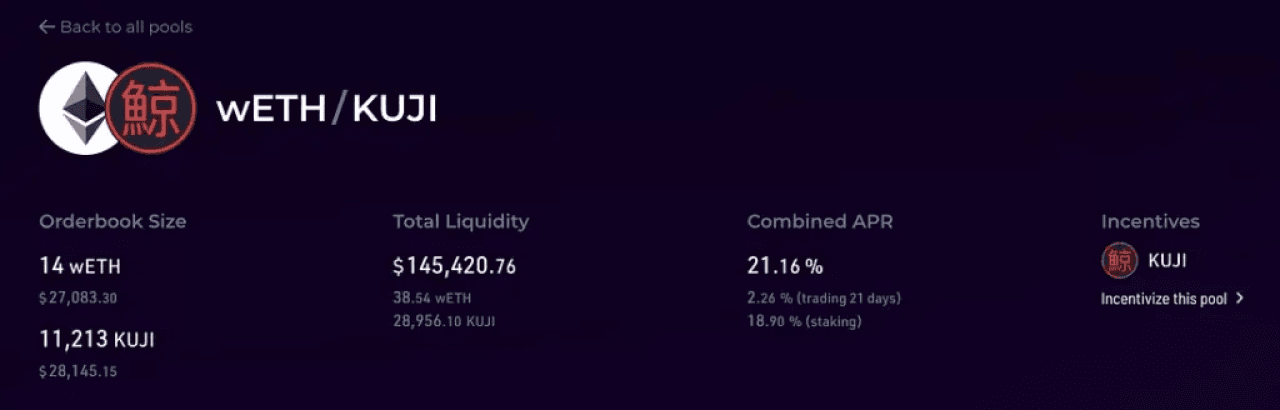Click the 14 wETH orderbook amount
Image resolution: width=1280 pixels, height=410 pixels.
click(x=82, y=266)
